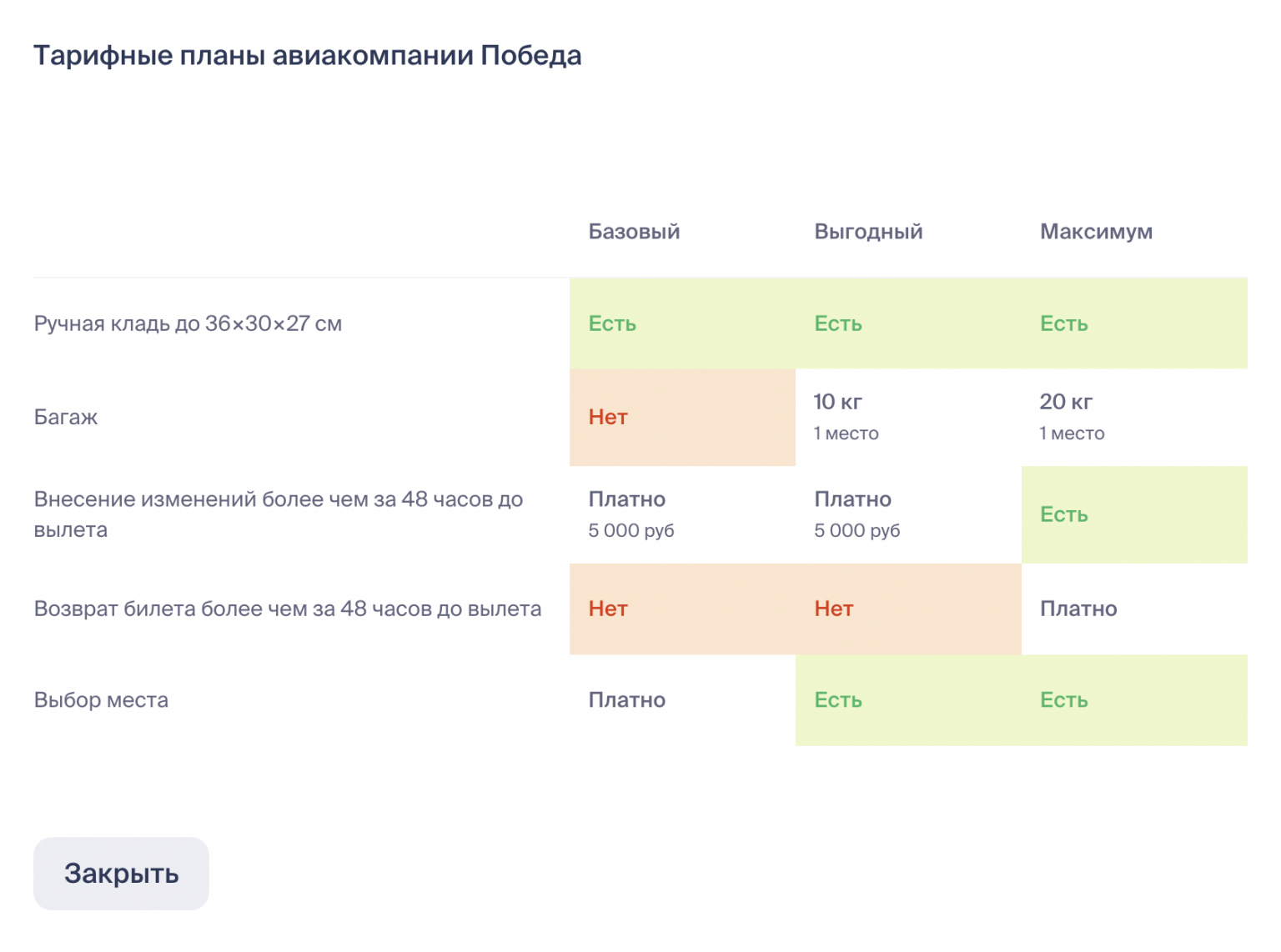The height and width of the screenshot is (952, 1281).
Task: Click green Есть cell in Внесение изменений row
Action: [x=1064, y=514]
